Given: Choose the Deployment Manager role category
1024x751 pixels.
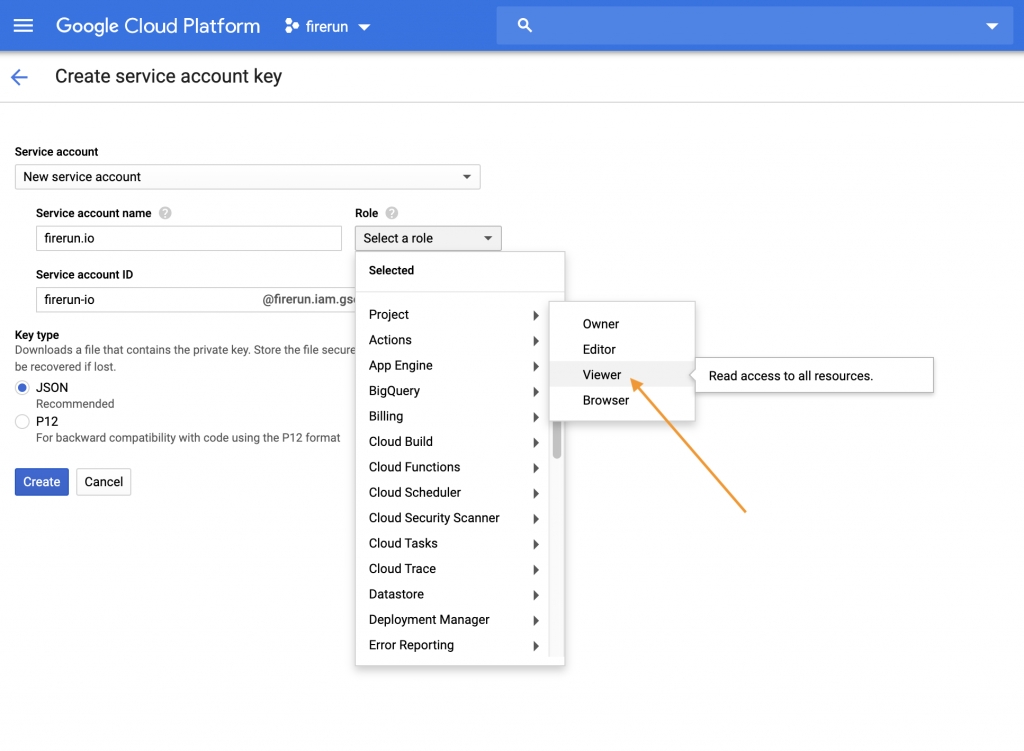Looking at the screenshot, I should click(x=453, y=620).
